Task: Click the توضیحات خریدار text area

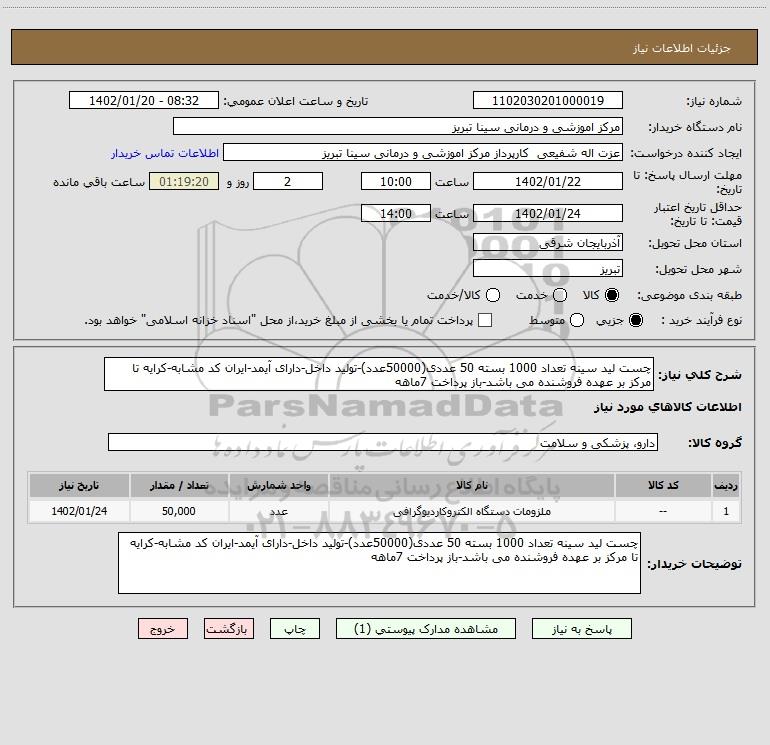Action: [x=379, y=563]
